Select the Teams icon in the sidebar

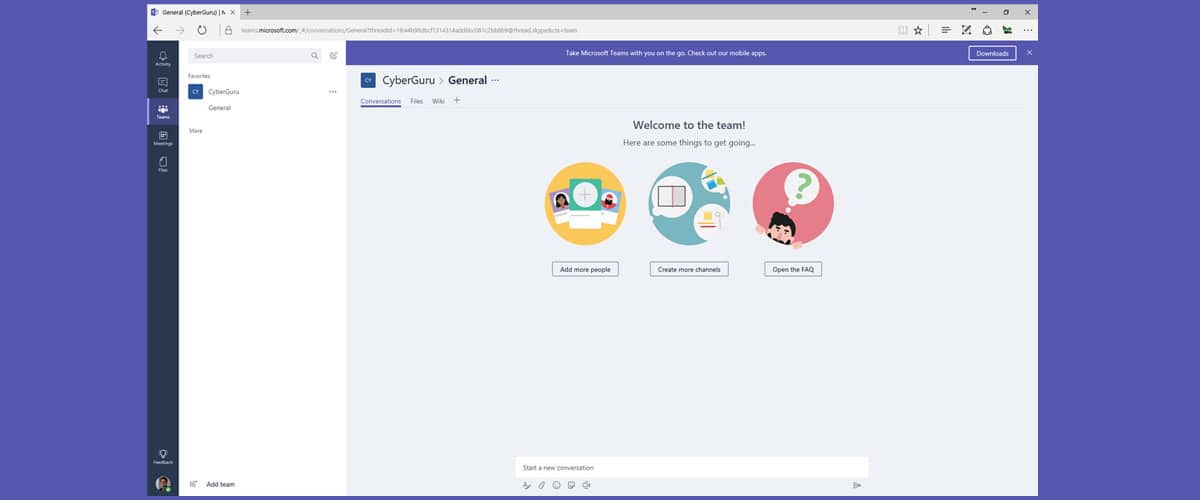[x=163, y=111]
